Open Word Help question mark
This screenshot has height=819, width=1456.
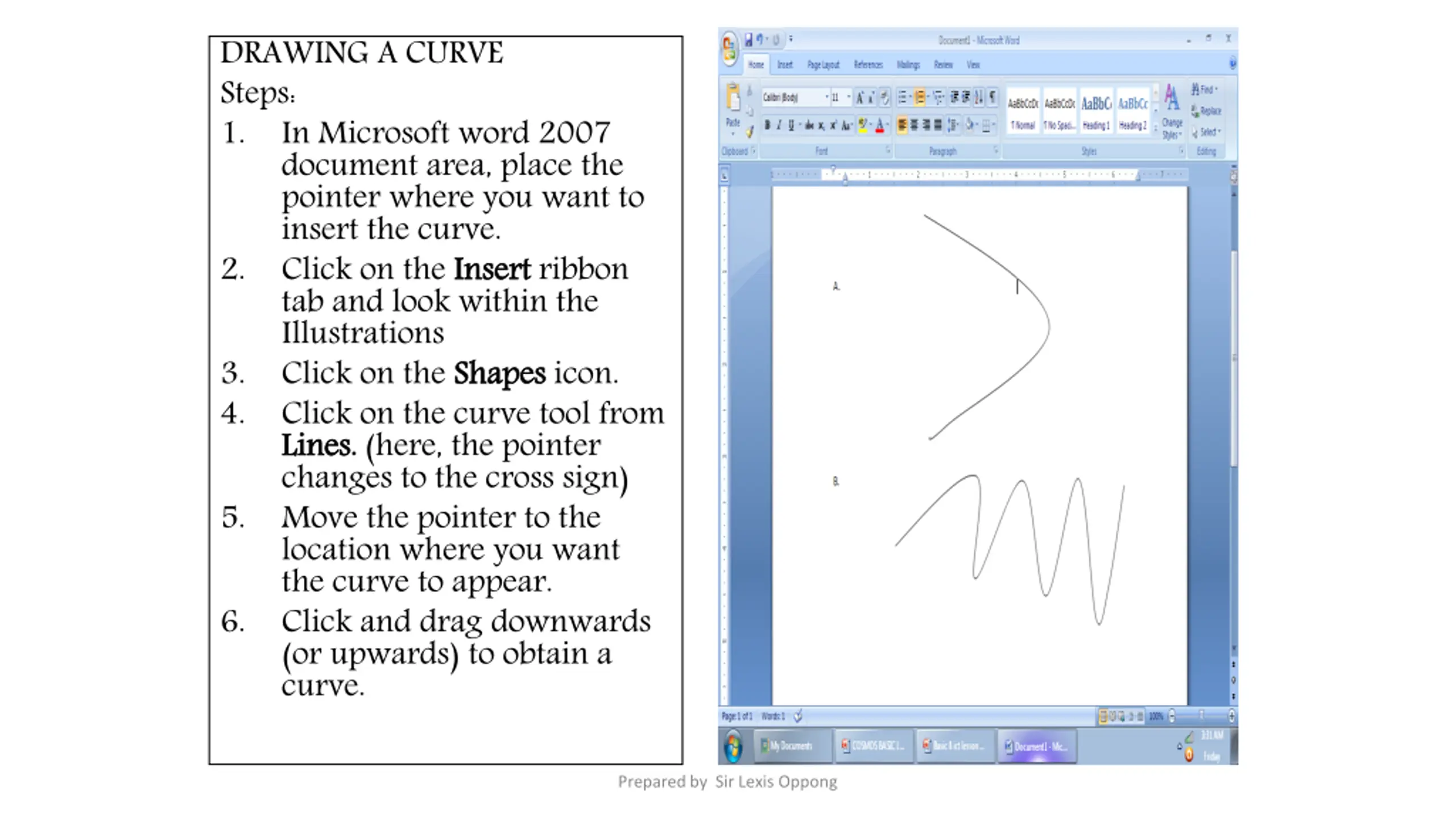click(1233, 63)
